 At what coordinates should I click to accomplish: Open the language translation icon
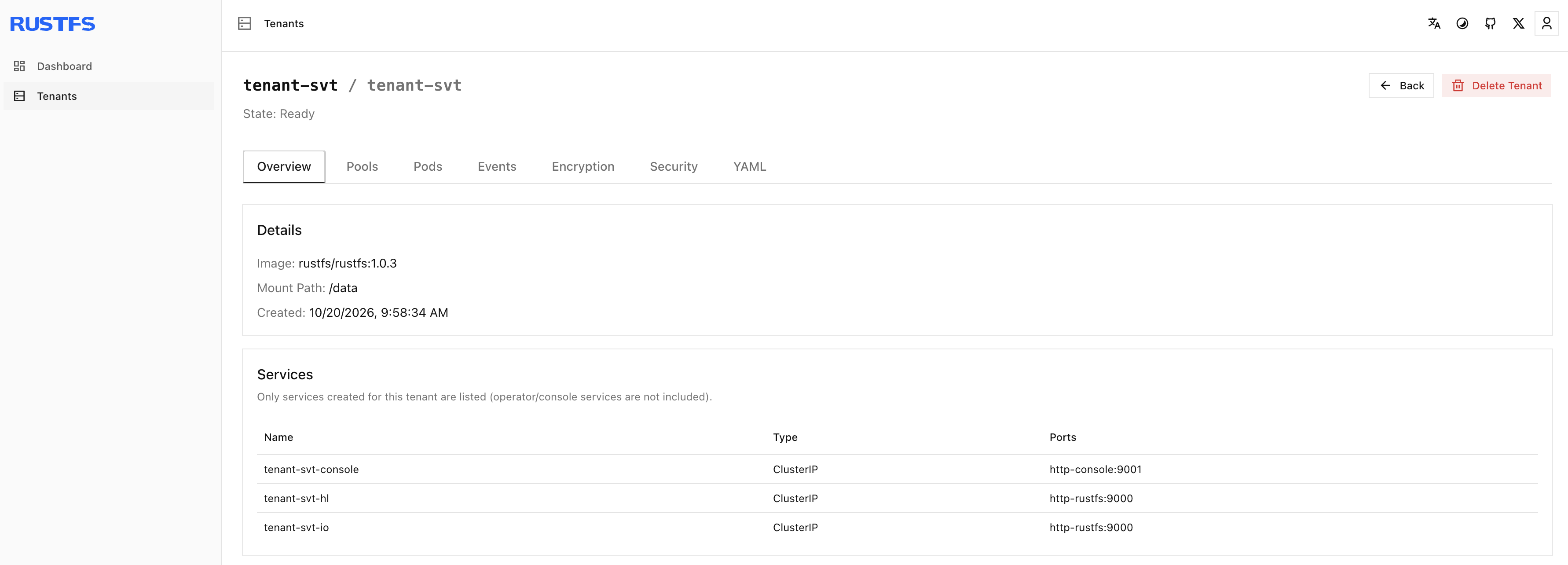[x=1434, y=24]
